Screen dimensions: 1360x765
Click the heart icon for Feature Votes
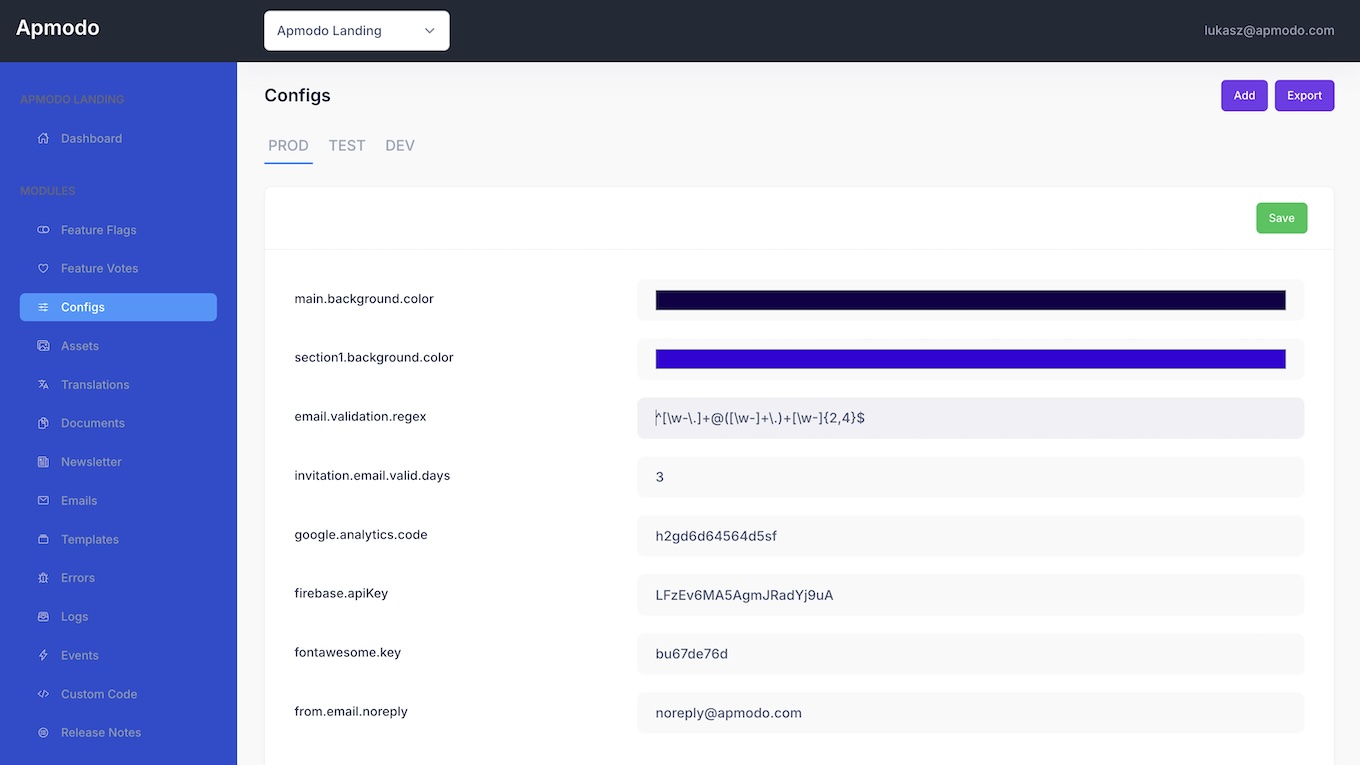click(x=43, y=269)
